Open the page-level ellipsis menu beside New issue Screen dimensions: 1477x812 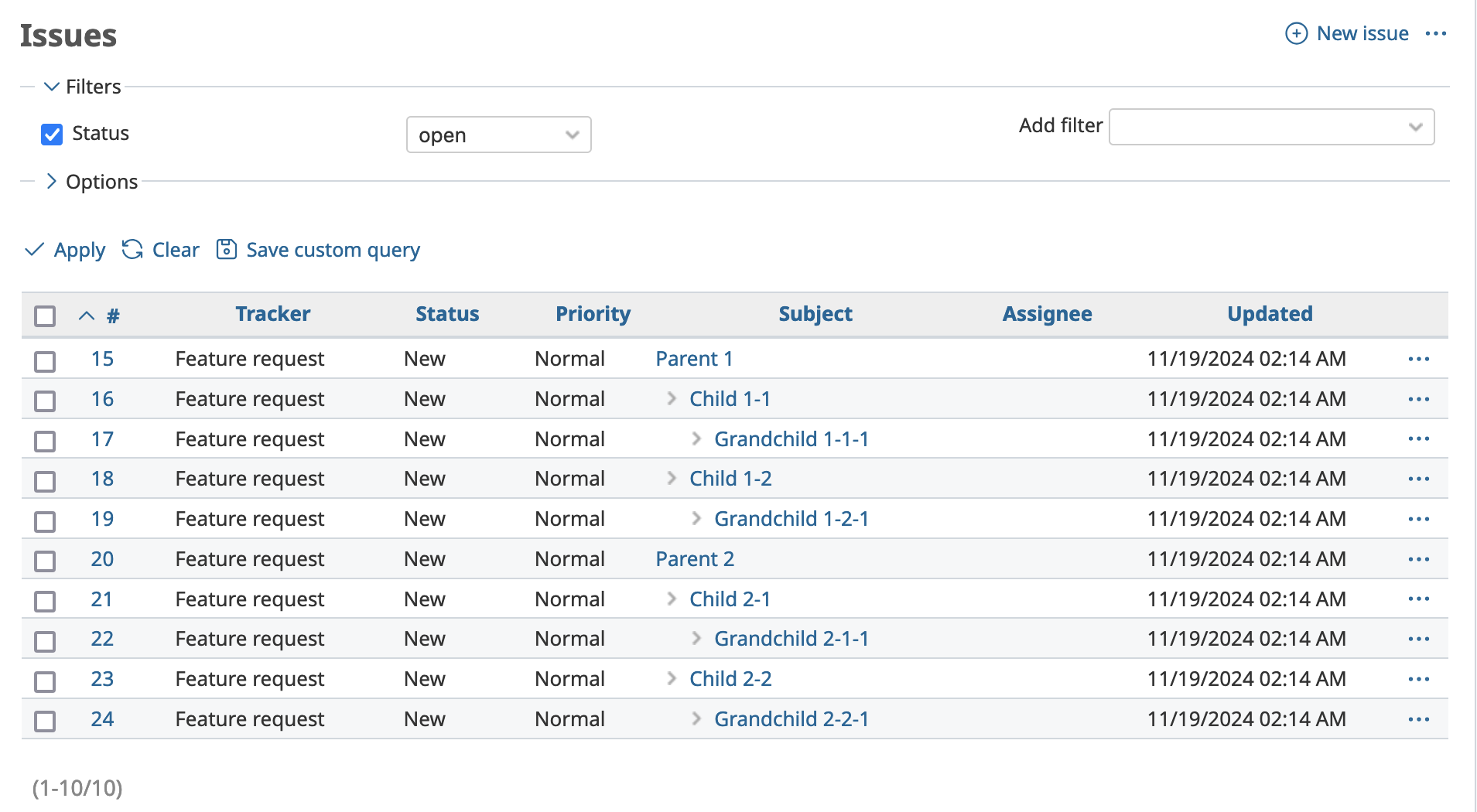(1436, 33)
